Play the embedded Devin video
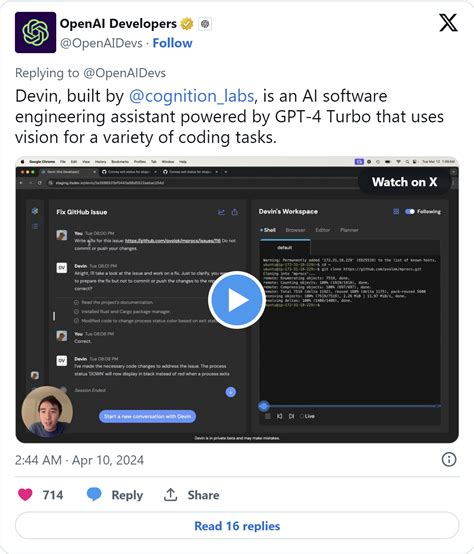The image size is (474, 554). pyautogui.click(x=237, y=300)
